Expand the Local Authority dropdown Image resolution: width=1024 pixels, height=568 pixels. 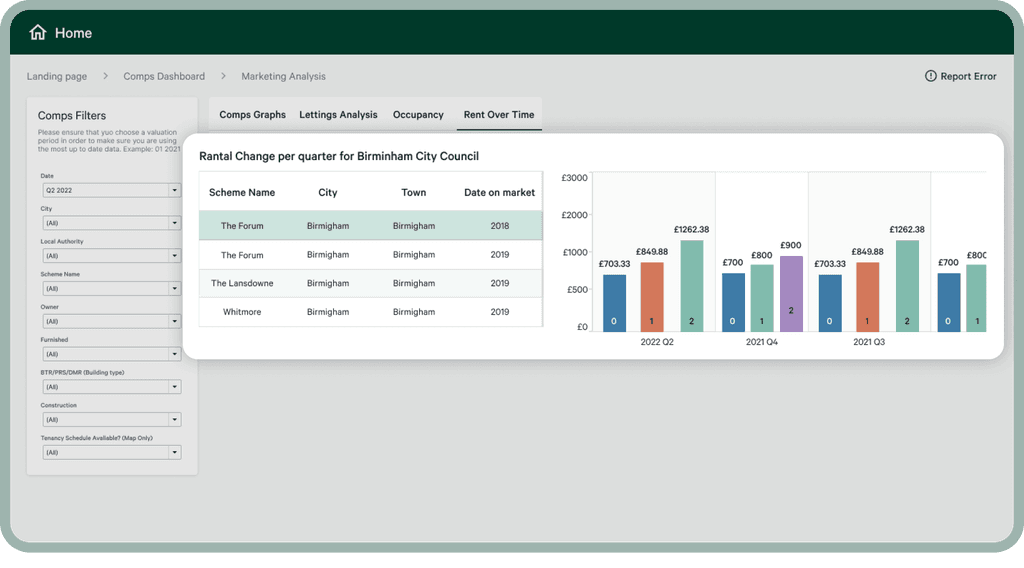tap(112, 255)
